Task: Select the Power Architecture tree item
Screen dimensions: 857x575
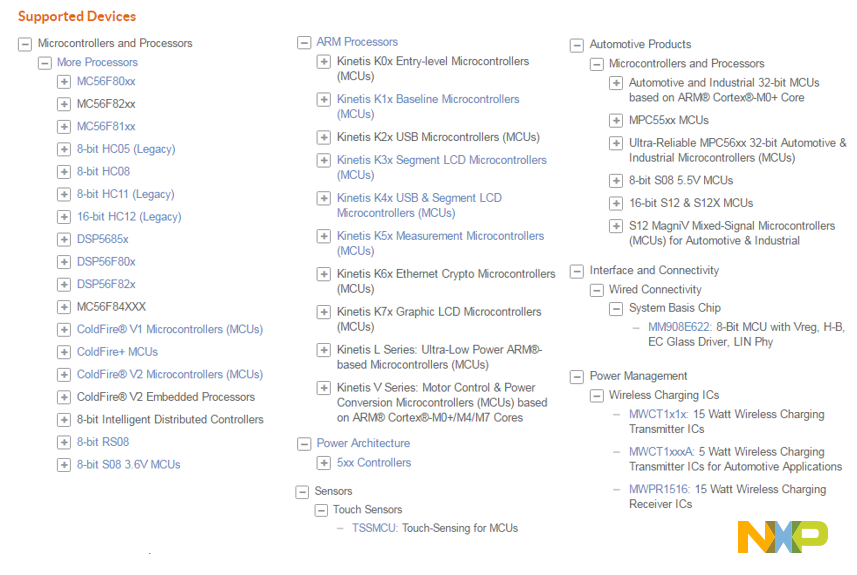Action: point(363,443)
